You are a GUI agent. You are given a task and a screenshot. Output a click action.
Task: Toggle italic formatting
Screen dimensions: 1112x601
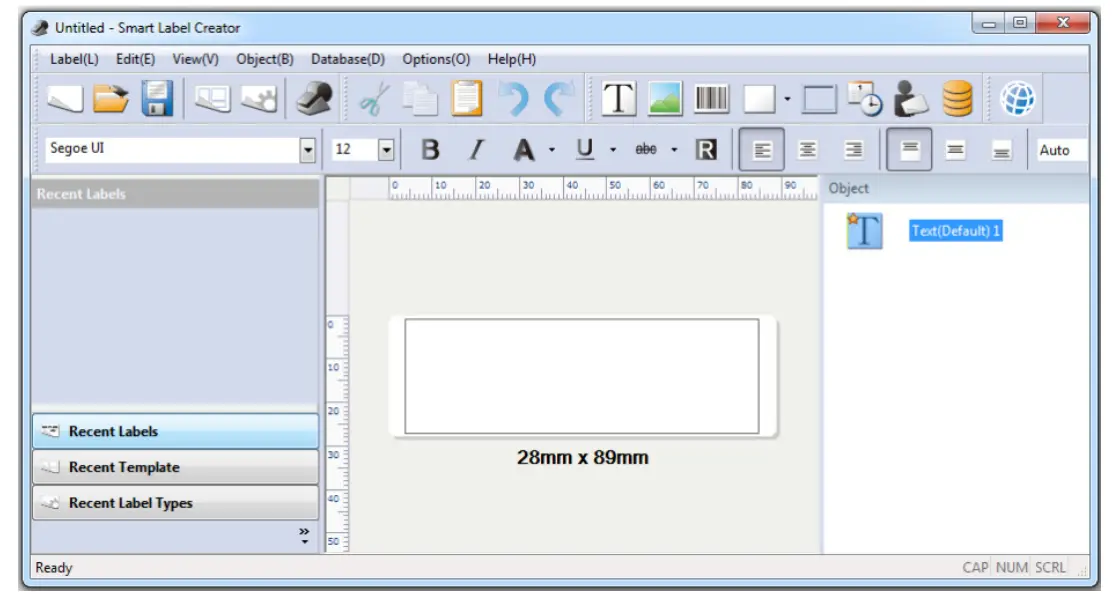tap(477, 150)
